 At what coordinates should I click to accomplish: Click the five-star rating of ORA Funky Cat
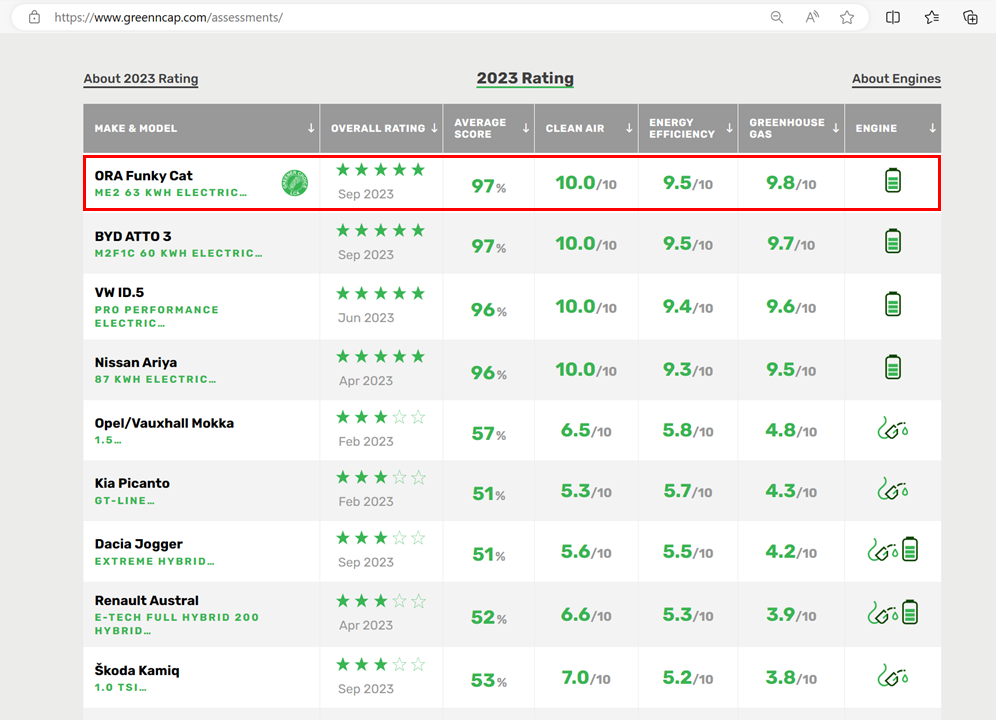click(380, 170)
